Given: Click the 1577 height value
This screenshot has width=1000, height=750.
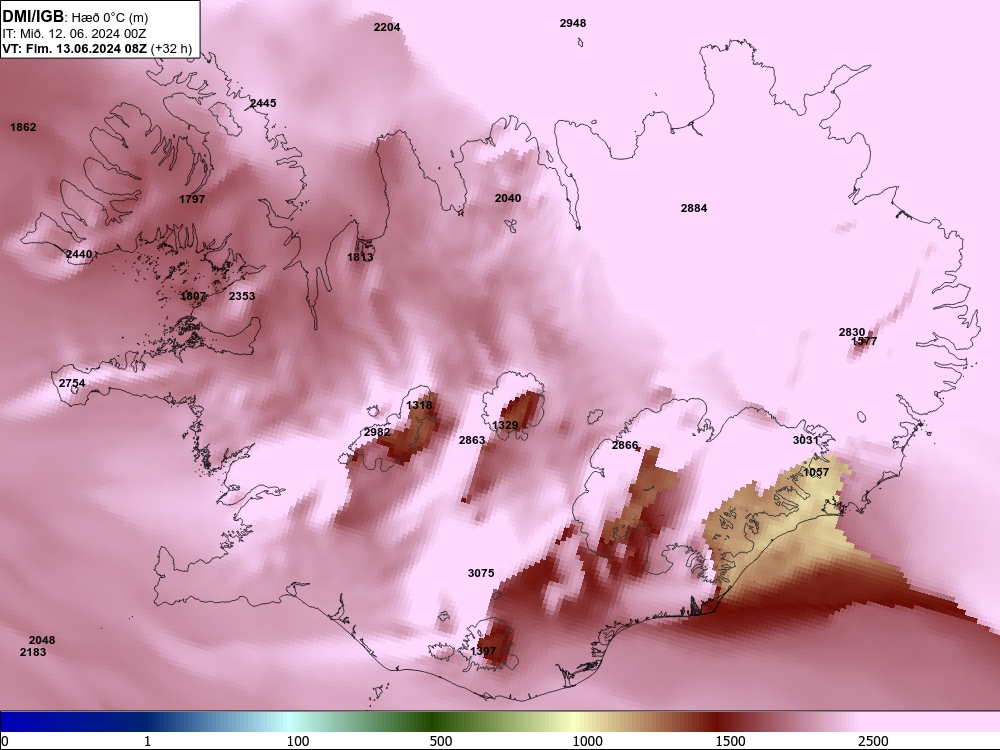Looking at the screenshot, I should (864, 341).
